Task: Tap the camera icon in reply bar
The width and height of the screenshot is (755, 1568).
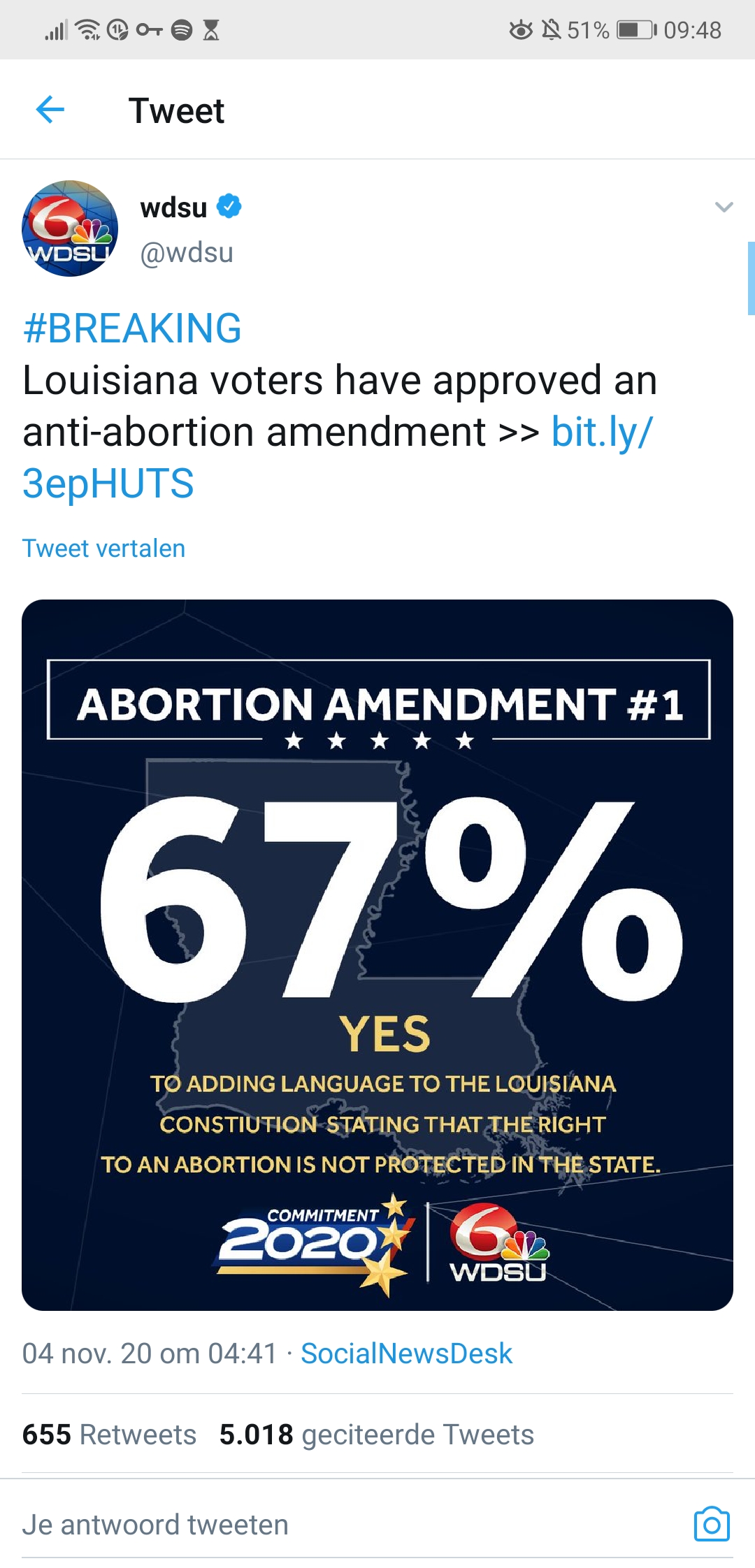Action: [712, 1524]
